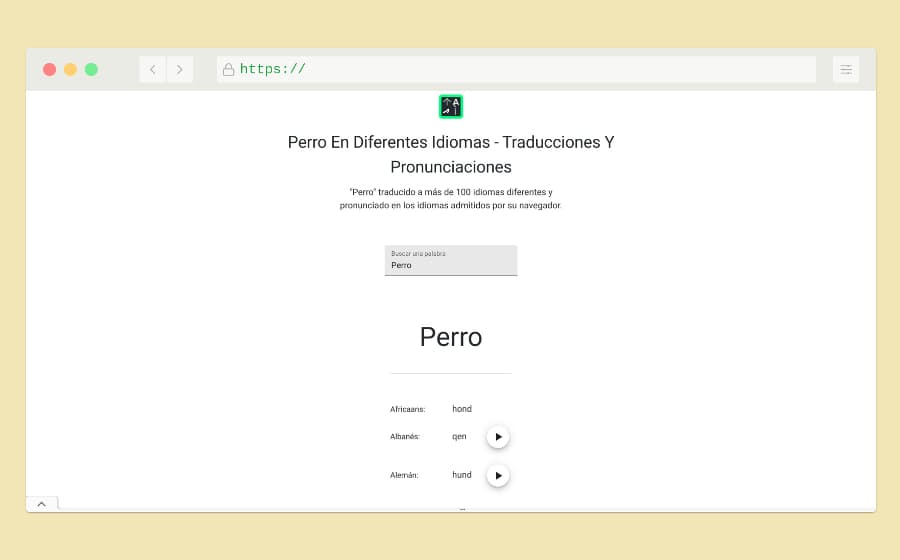Viewport: 900px width, 560px height.
Task: Select the translation word hond
Action: 462,409
